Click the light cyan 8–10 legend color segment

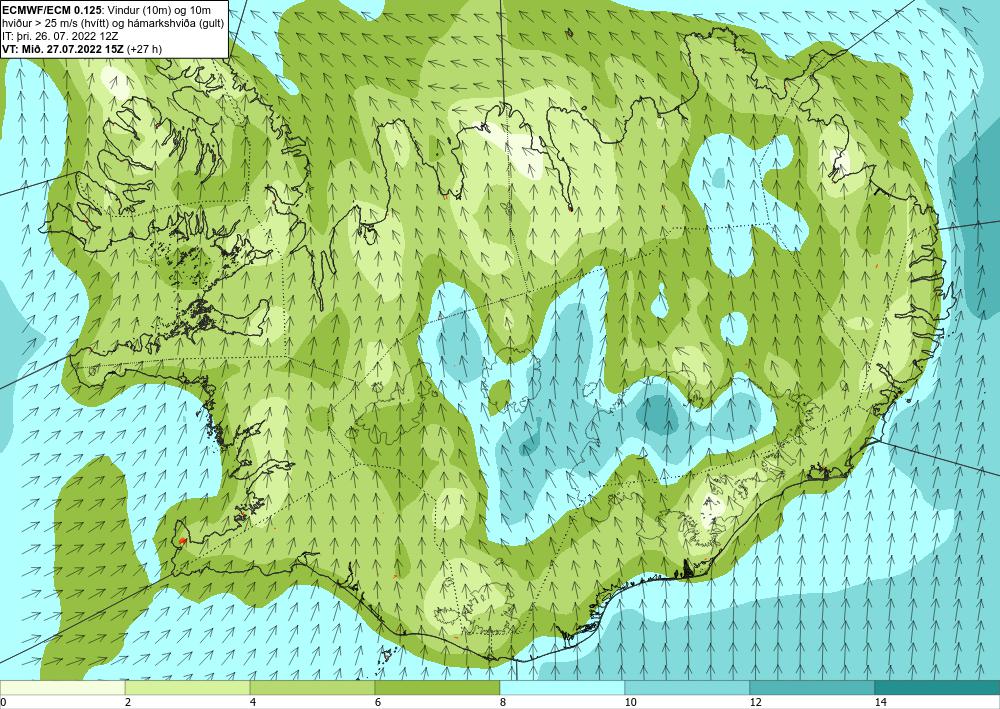click(562, 688)
